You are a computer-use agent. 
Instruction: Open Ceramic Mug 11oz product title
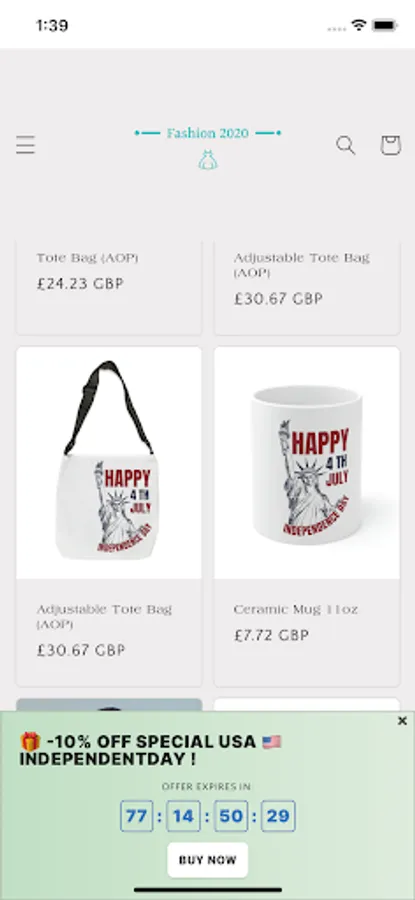pos(296,610)
